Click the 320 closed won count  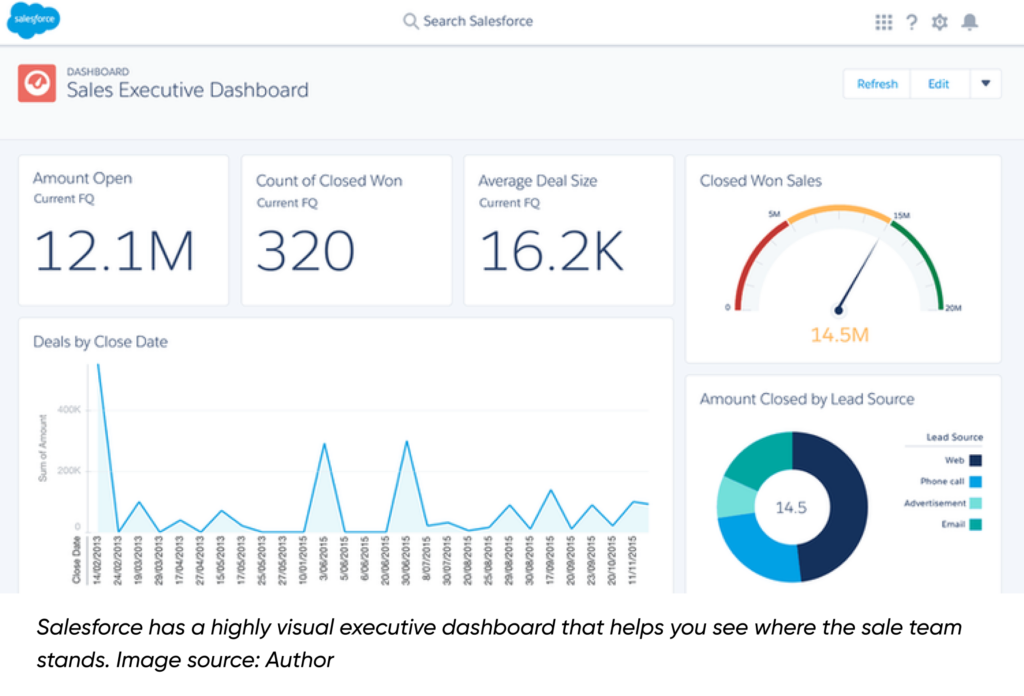point(305,251)
